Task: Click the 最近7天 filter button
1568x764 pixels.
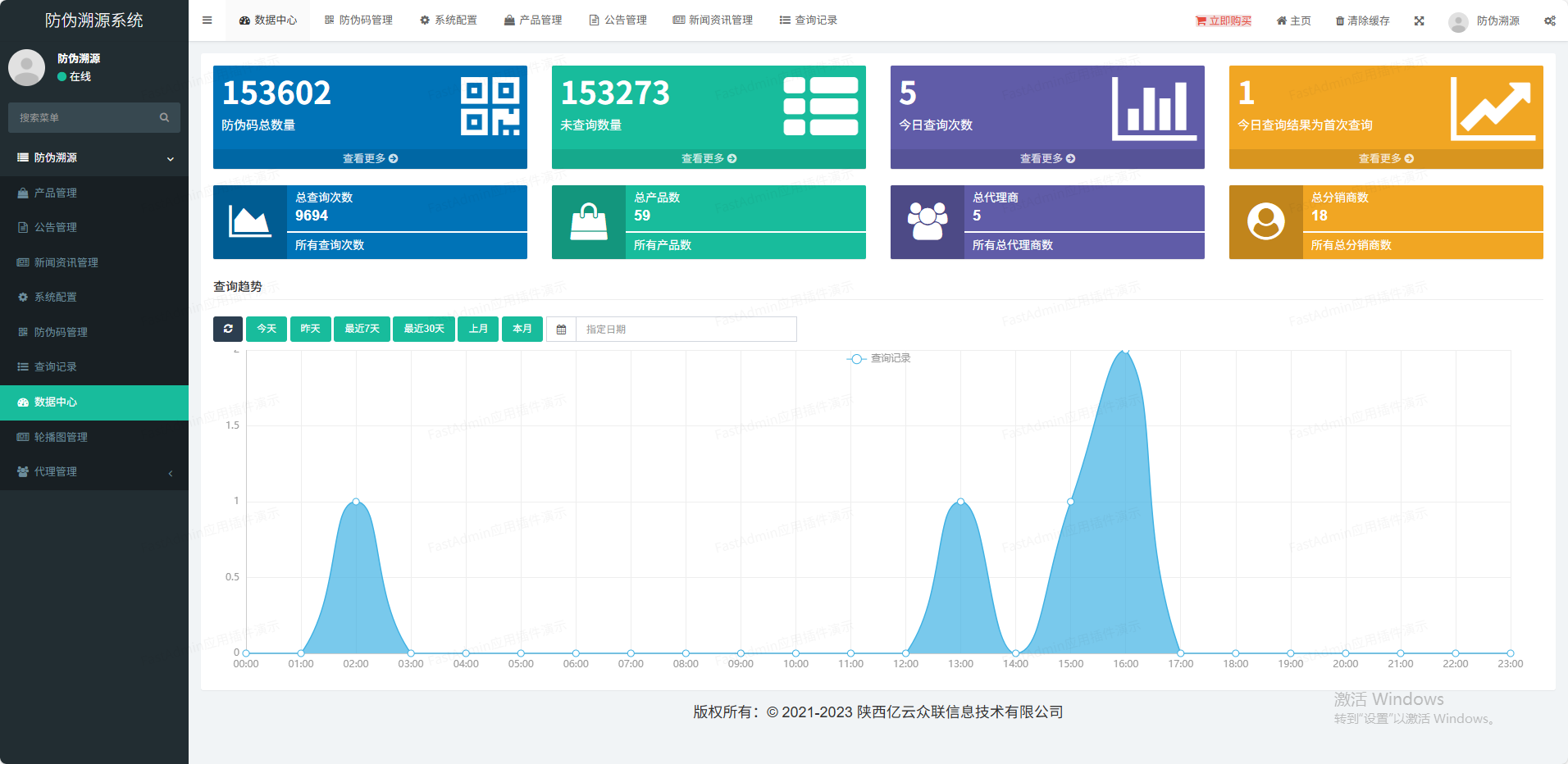Action: pyautogui.click(x=362, y=329)
